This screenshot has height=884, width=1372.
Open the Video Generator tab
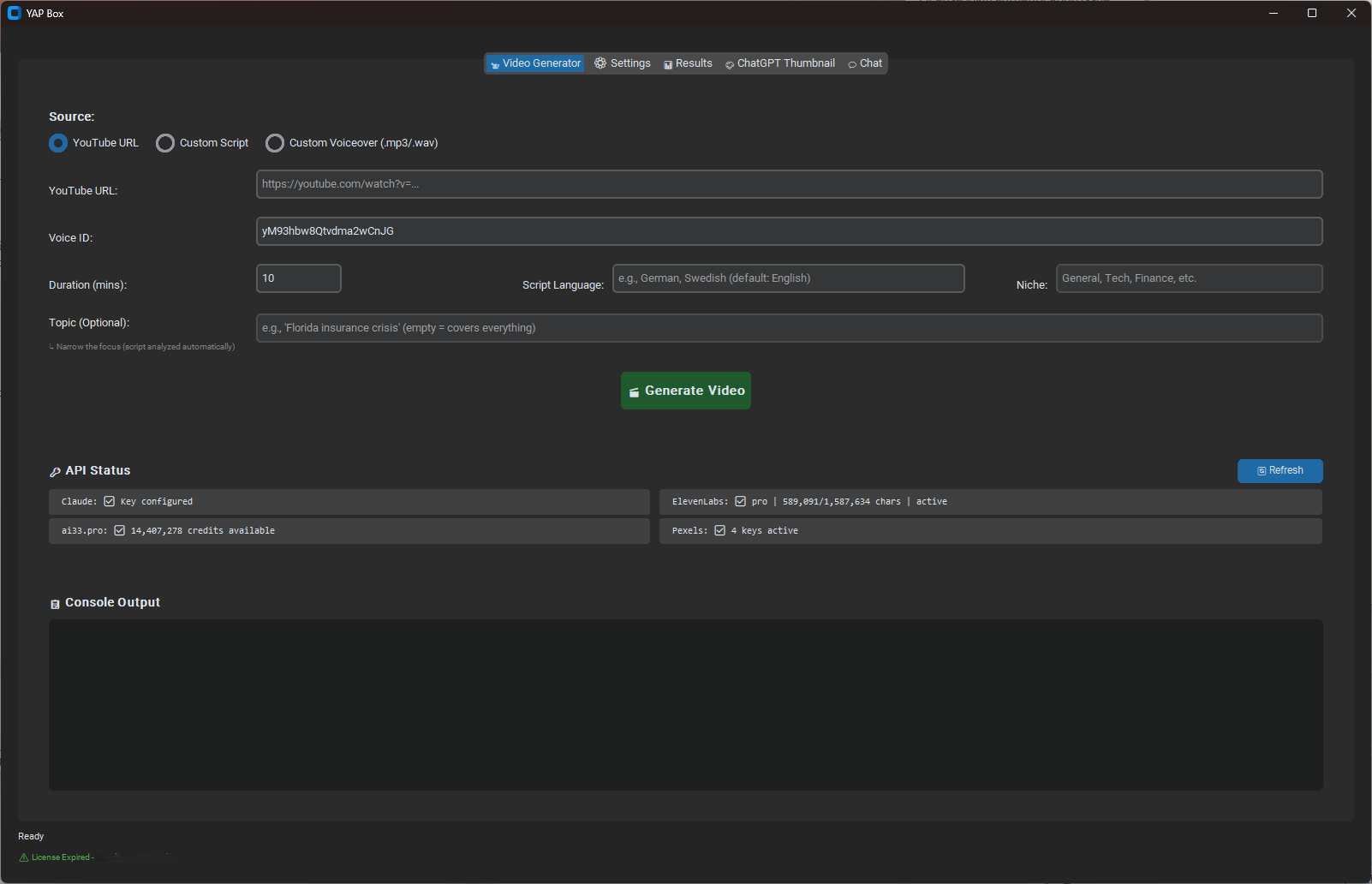(535, 63)
